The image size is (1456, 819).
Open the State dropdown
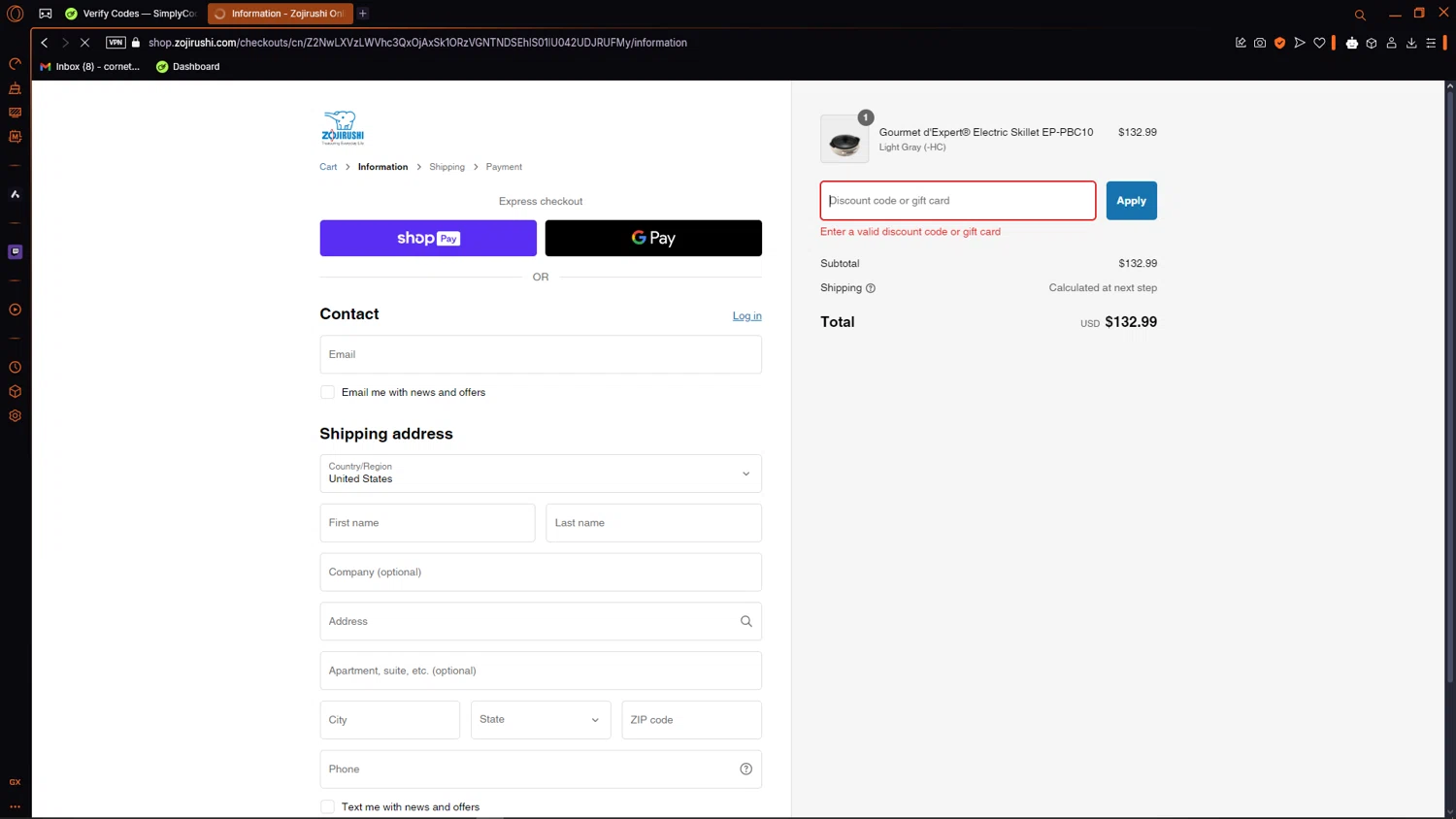(x=541, y=720)
